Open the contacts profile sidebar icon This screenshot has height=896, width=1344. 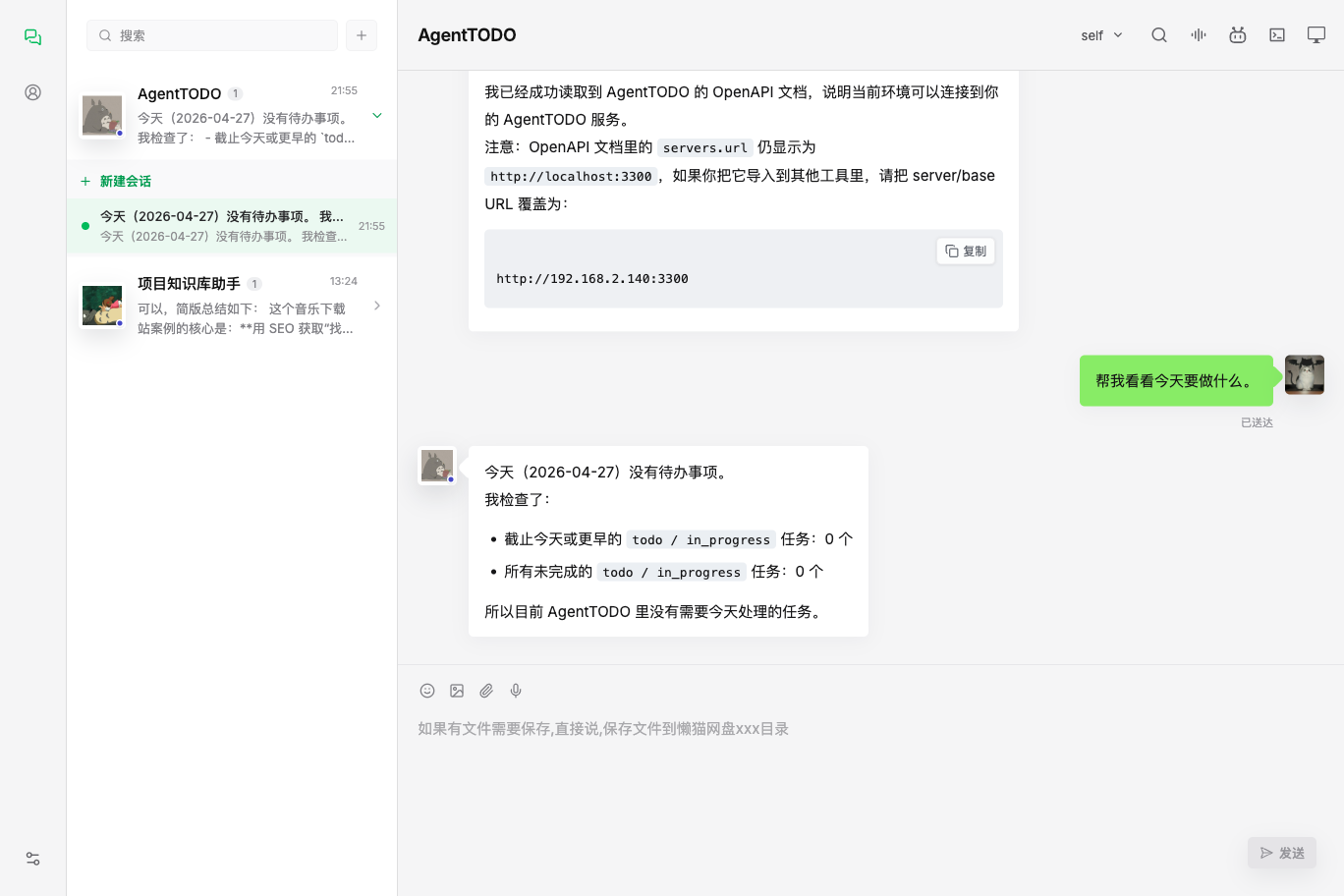pos(32,92)
